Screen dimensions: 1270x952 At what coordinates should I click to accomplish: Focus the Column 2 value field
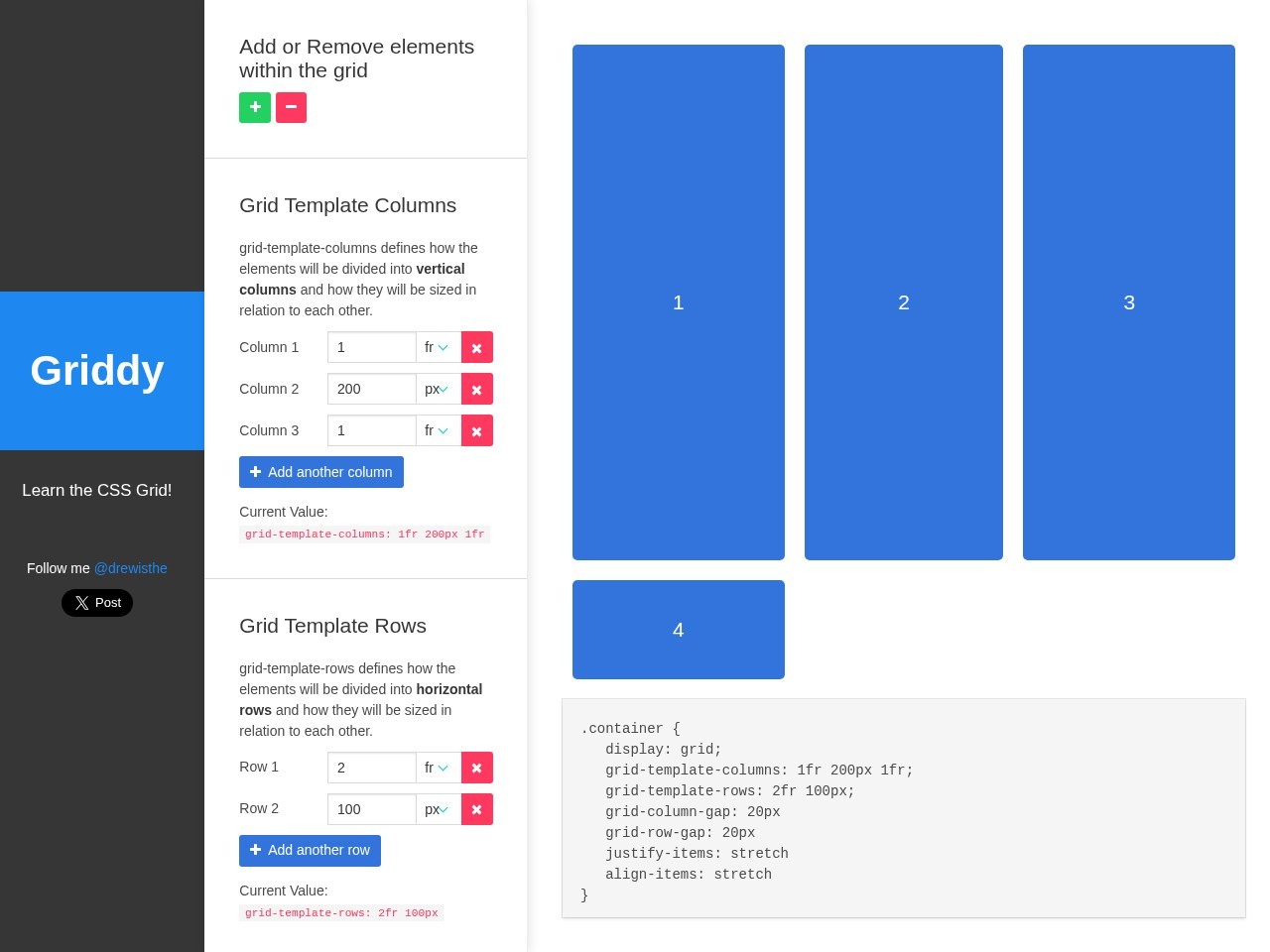click(x=372, y=389)
